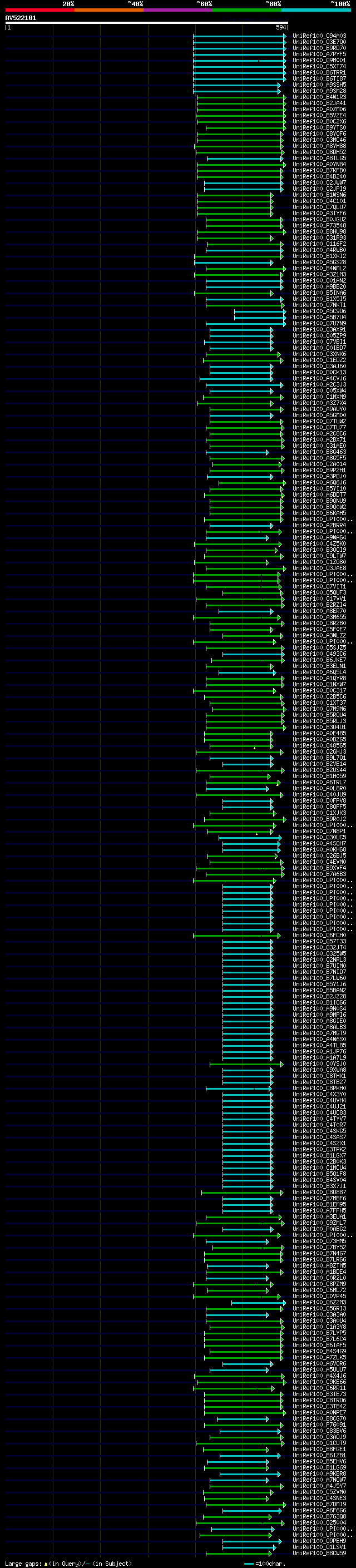The width and height of the screenshot is (356, 1568).
Task: Click the UniRef100_B7KFB0 label
Action: click(319, 170)
